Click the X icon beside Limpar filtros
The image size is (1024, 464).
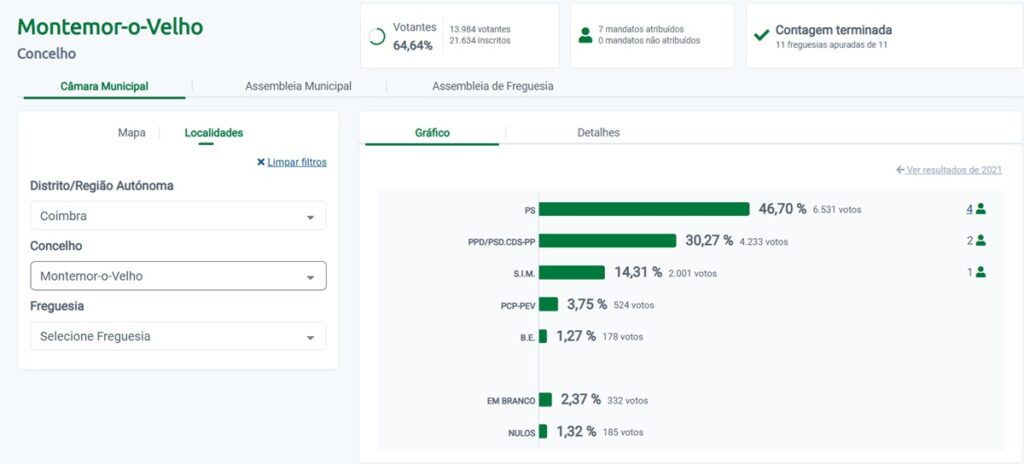pos(261,162)
